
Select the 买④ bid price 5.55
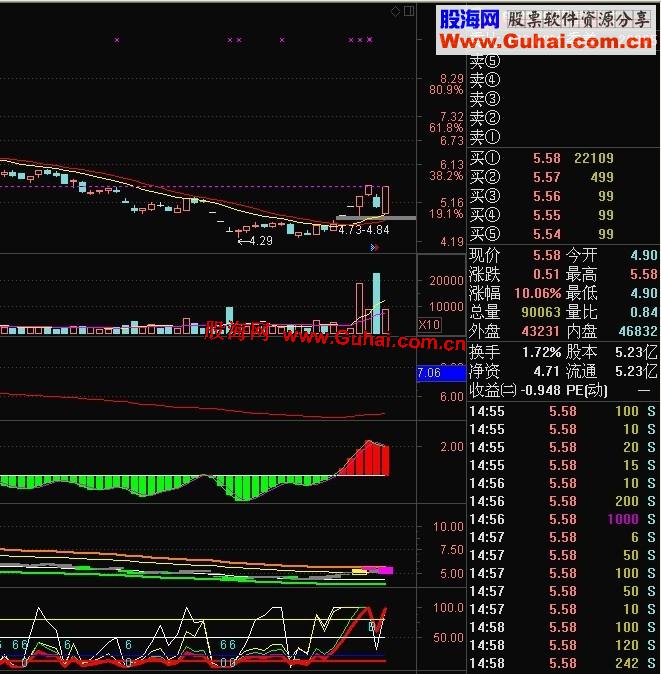(x=547, y=215)
